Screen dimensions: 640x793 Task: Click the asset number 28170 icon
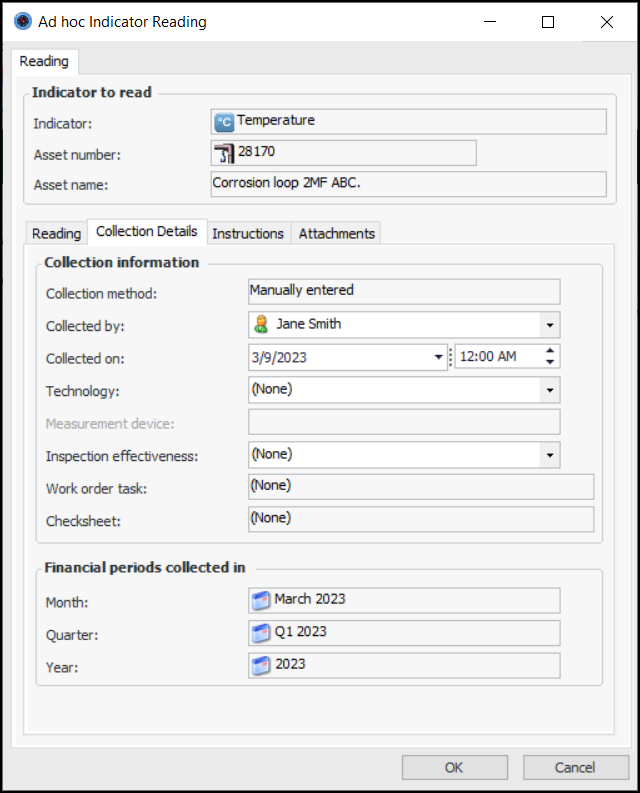pos(224,153)
